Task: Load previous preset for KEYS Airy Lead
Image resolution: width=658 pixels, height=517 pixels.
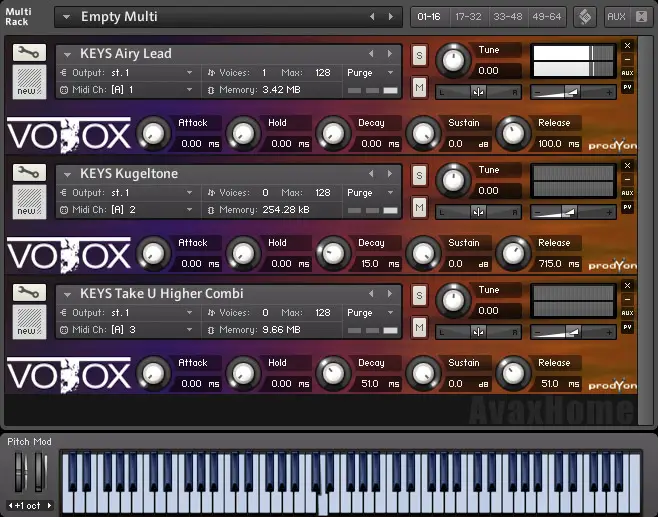Action: pyautogui.click(x=371, y=54)
